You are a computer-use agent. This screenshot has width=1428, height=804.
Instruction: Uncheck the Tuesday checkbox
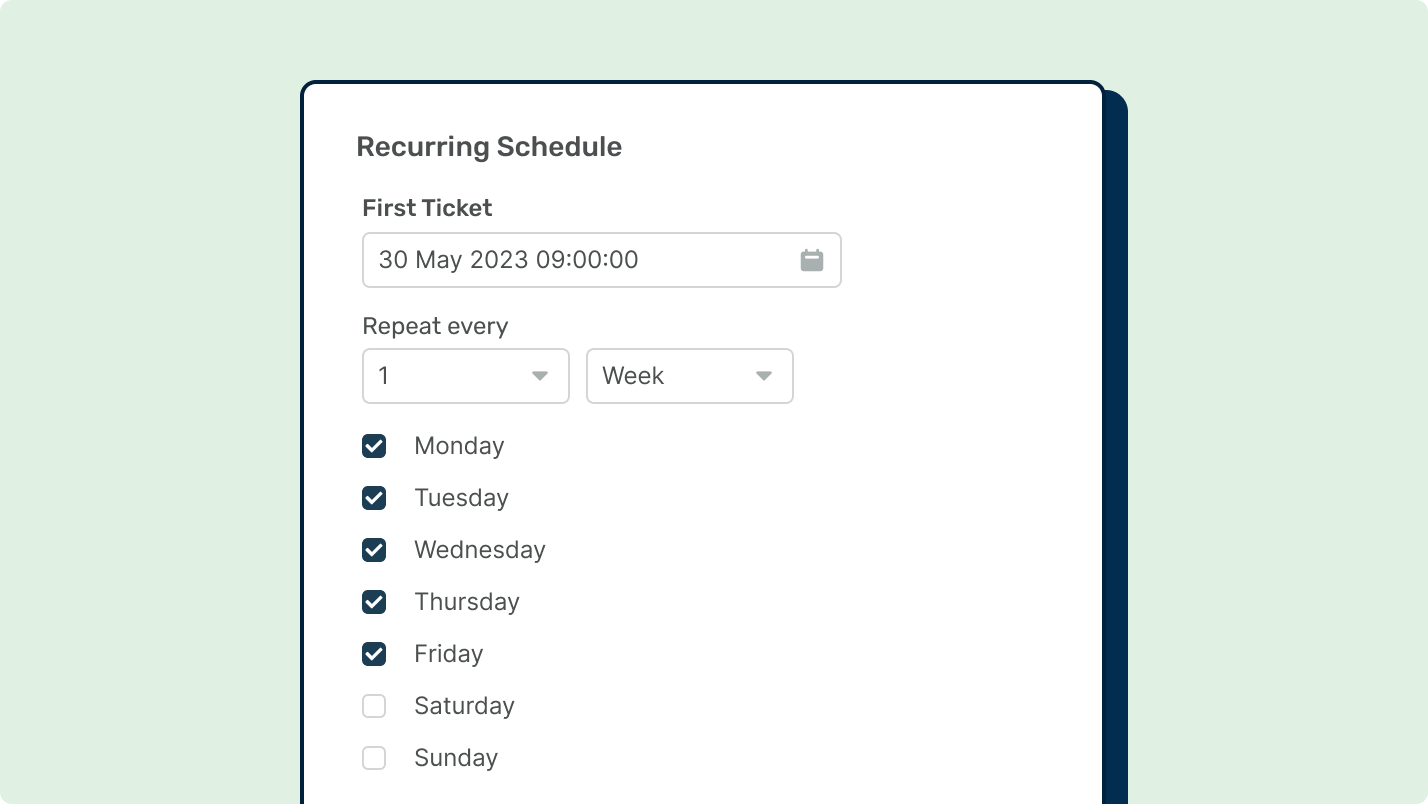pyautogui.click(x=374, y=498)
